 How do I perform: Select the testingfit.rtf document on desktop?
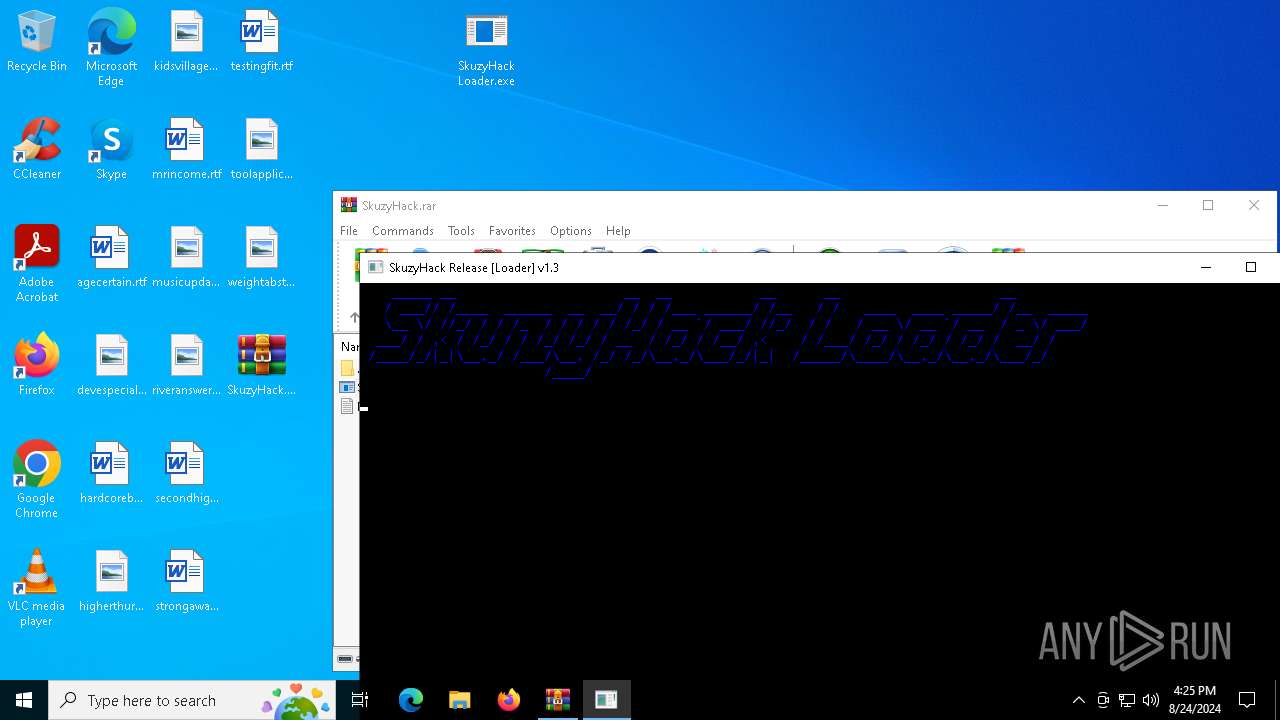click(261, 42)
